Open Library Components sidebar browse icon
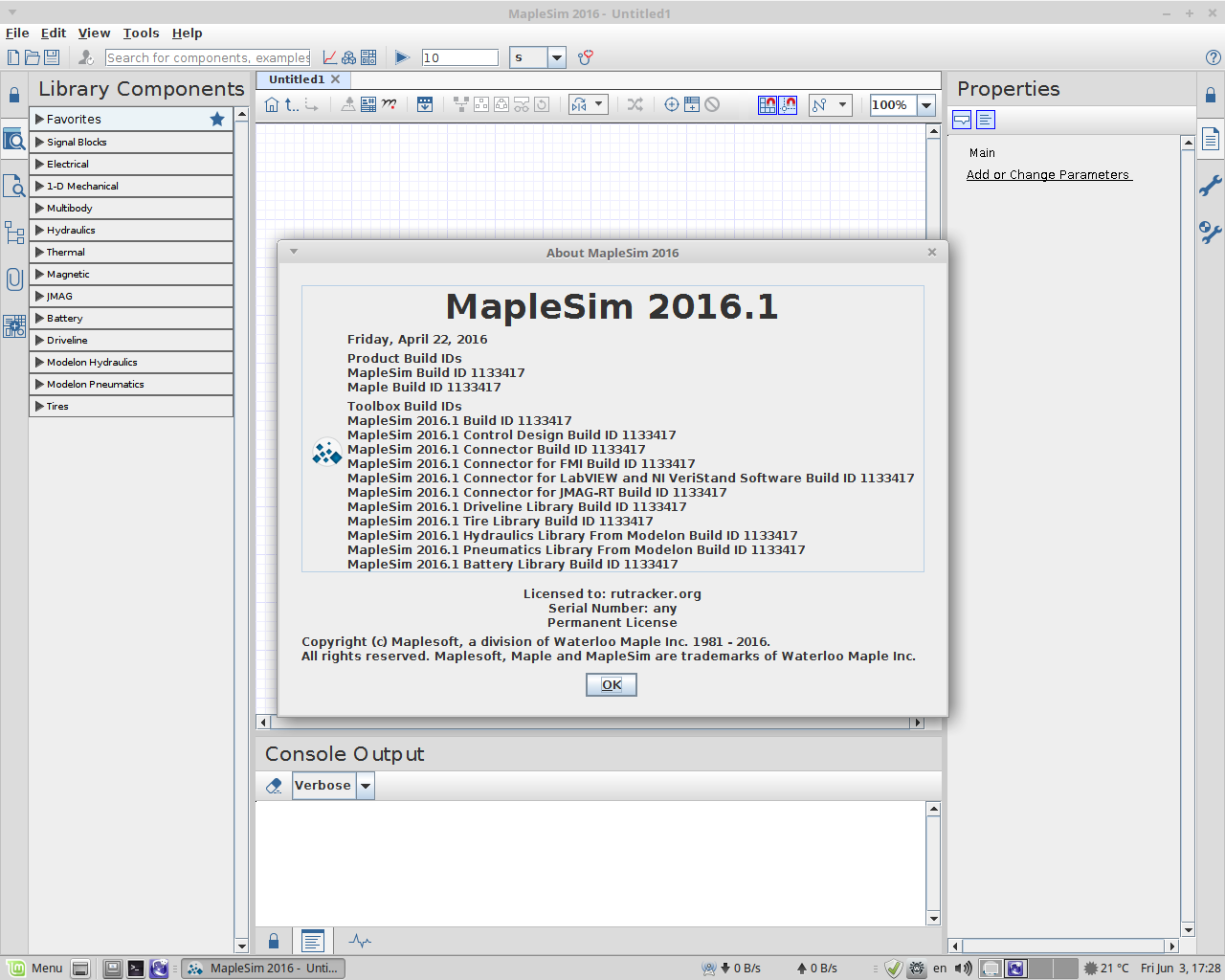Viewport: 1225px width, 980px height. point(14,141)
